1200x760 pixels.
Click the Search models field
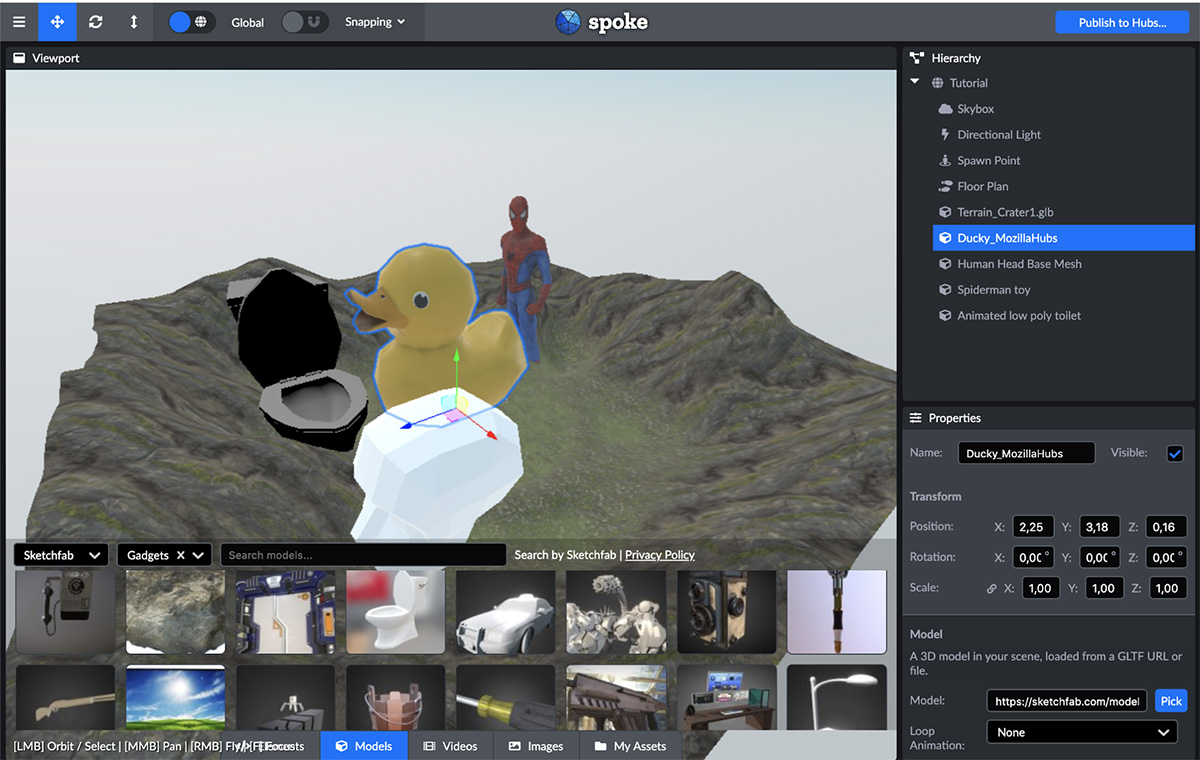click(x=363, y=555)
